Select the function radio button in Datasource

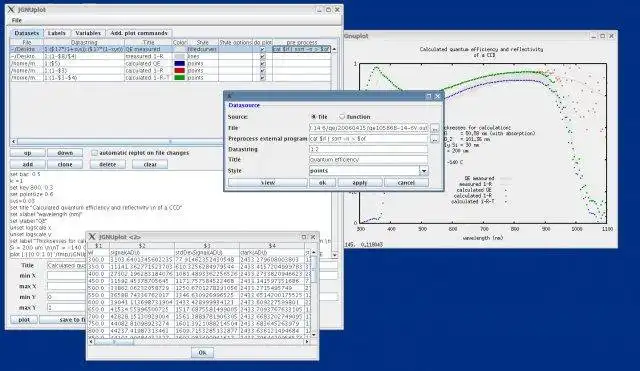click(x=342, y=117)
